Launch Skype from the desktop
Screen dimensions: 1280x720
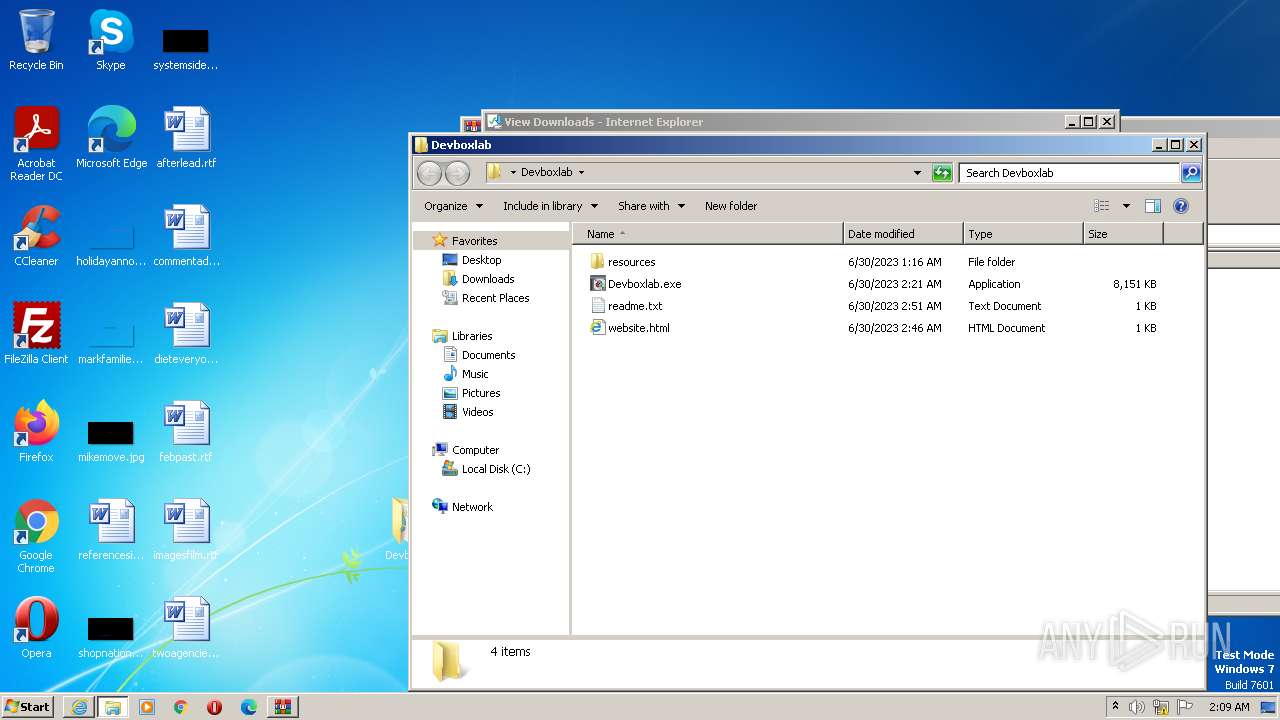click(110, 40)
